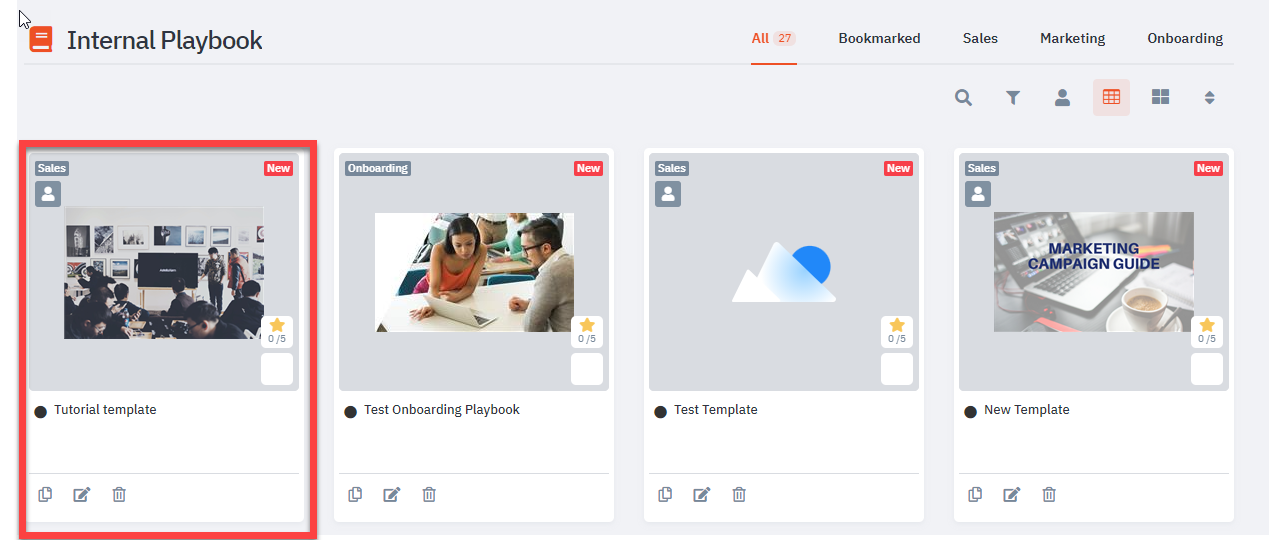Click the person icon on New Template thumbnail

[978, 194]
